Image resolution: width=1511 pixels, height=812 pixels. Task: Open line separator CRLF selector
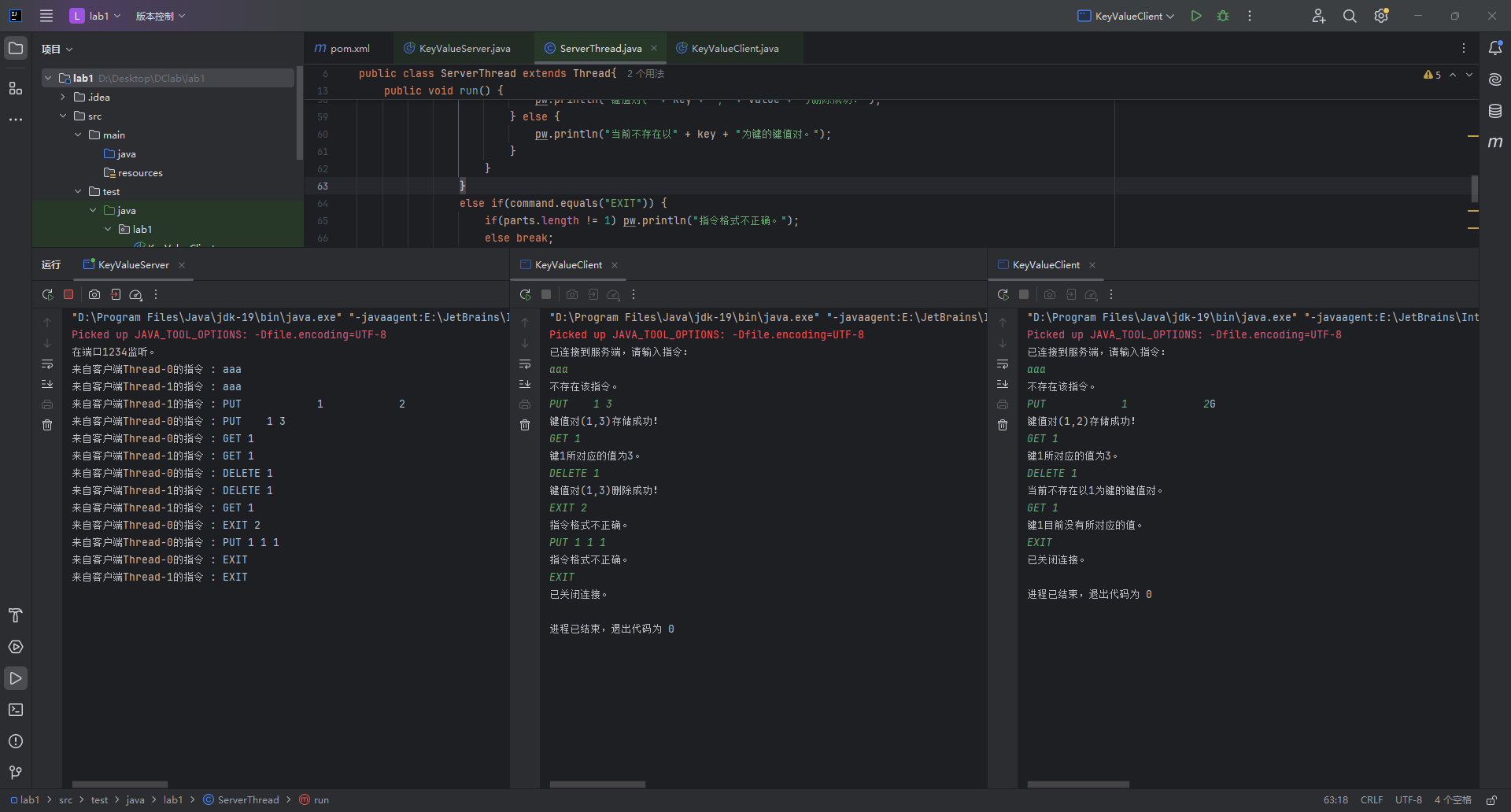click(1372, 800)
